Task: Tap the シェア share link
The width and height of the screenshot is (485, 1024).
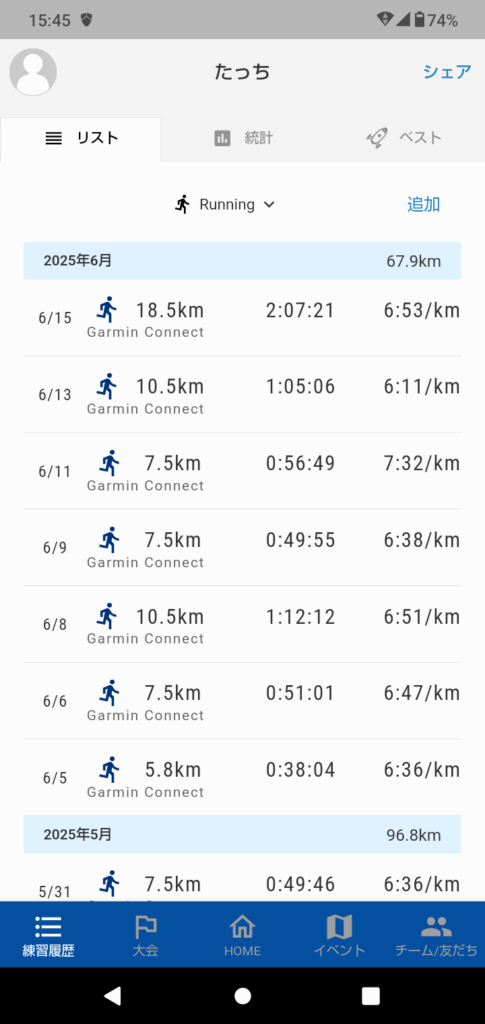Action: pyautogui.click(x=447, y=72)
